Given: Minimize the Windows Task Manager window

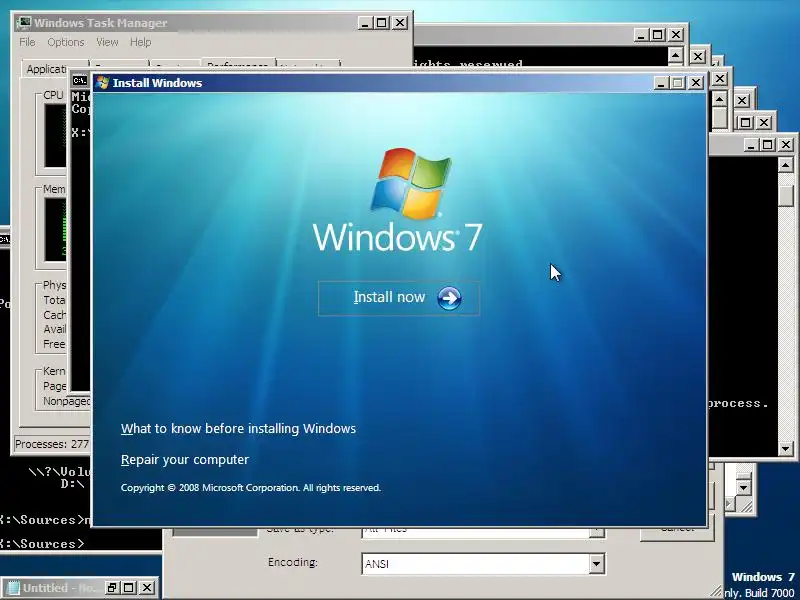Looking at the screenshot, I should pyautogui.click(x=365, y=23).
